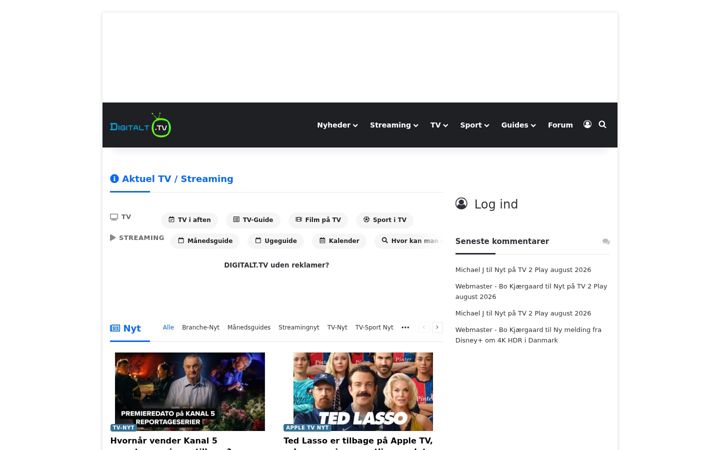Open the user account icon in navbar

tap(587, 124)
